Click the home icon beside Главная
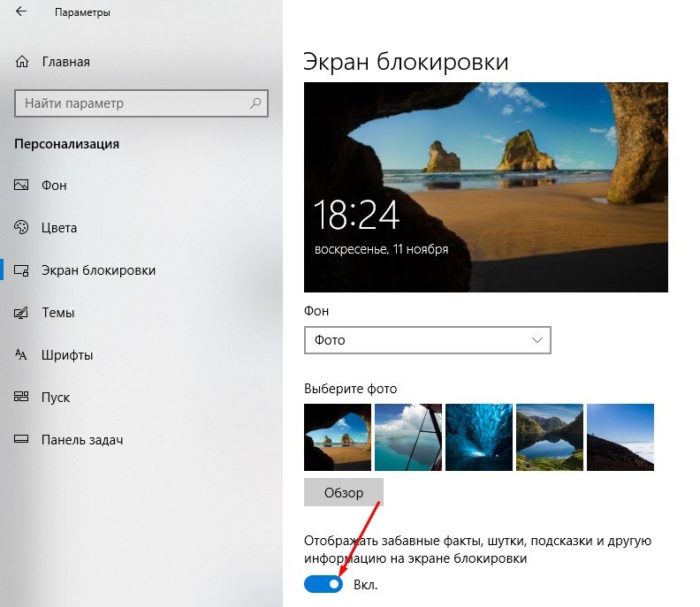Image resolution: width=700 pixels, height=607 pixels. pyautogui.click(x=22, y=62)
